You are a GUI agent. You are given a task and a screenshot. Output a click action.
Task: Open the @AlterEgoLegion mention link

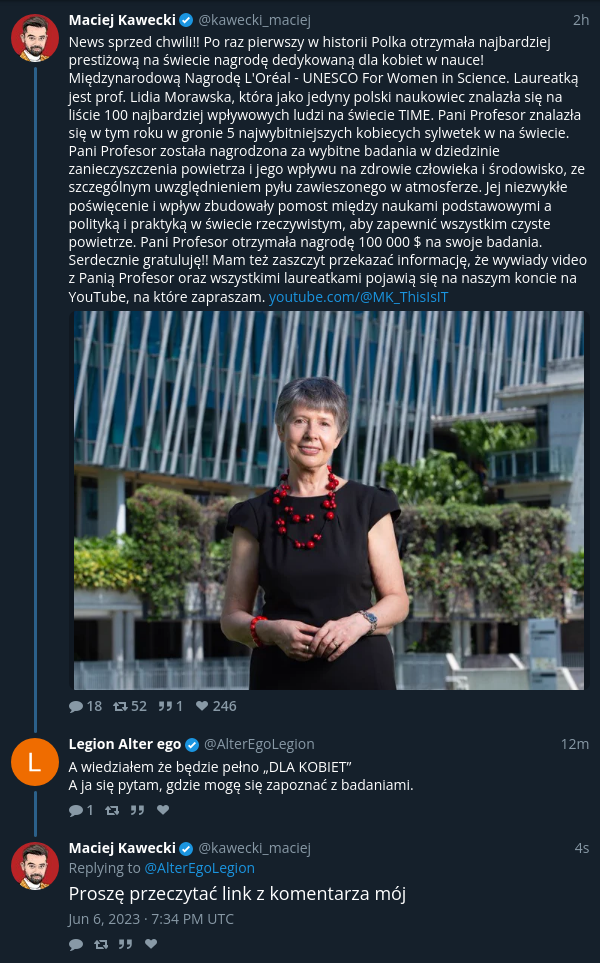200,868
